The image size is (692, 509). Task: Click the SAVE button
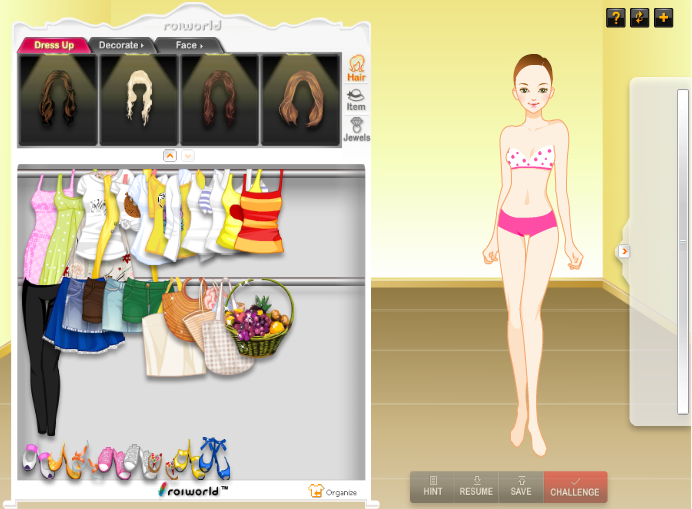click(x=520, y=487)
